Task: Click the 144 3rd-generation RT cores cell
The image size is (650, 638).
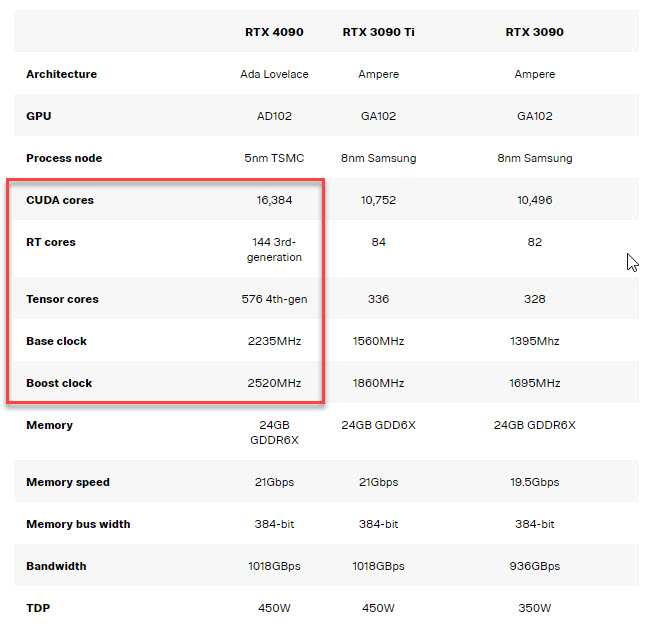Action: coord(274,249)
